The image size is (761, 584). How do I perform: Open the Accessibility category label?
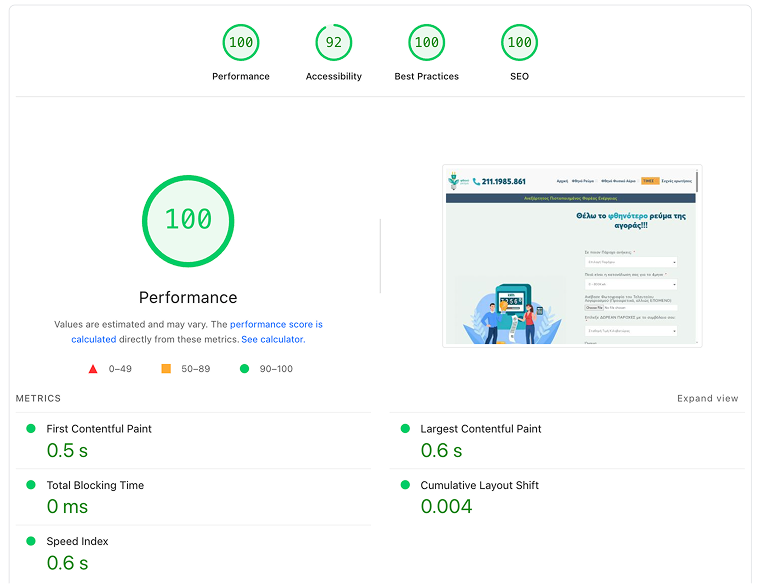pyautogui.click(x=333, y=76)
